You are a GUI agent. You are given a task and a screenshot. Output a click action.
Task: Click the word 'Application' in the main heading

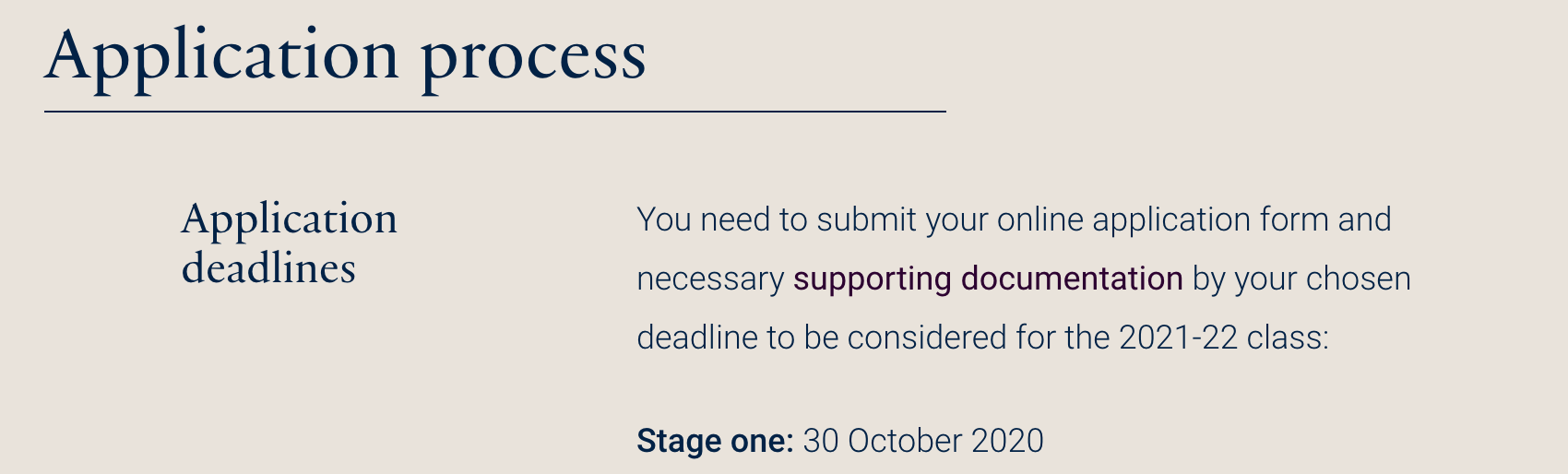click(x=221, y=55)
